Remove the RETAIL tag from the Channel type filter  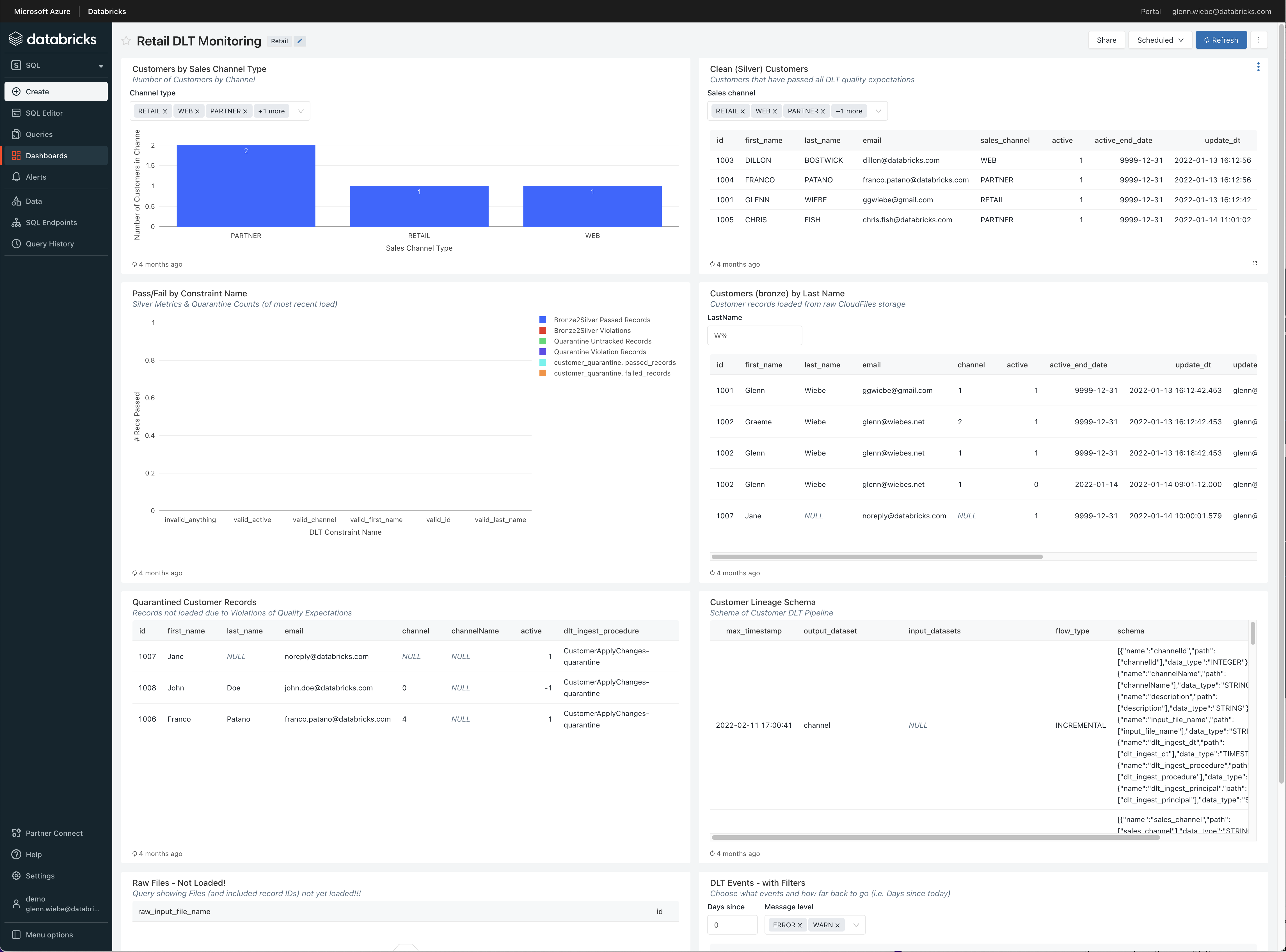pyautogui.click(x=165, y=111)
